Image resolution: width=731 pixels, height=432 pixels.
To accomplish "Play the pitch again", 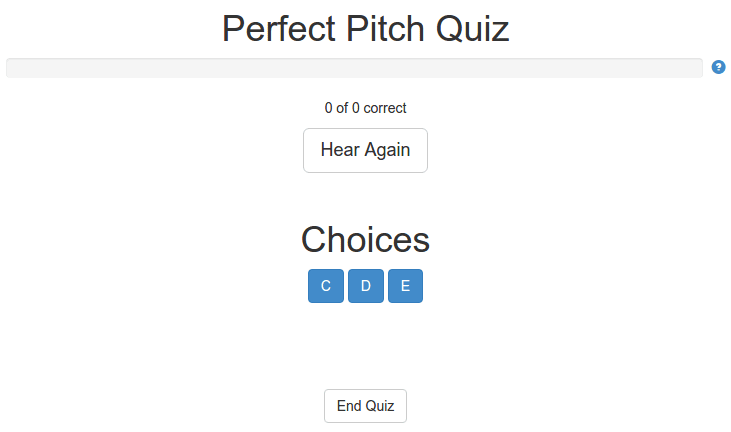I will [366, 151].
